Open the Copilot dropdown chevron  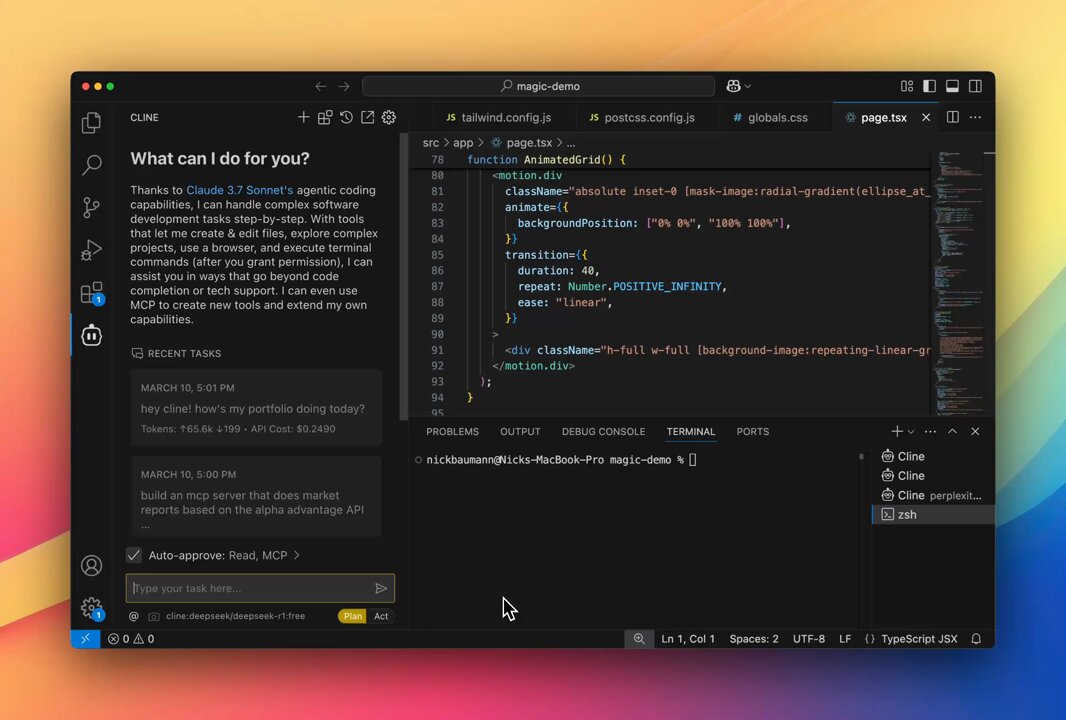748,86
